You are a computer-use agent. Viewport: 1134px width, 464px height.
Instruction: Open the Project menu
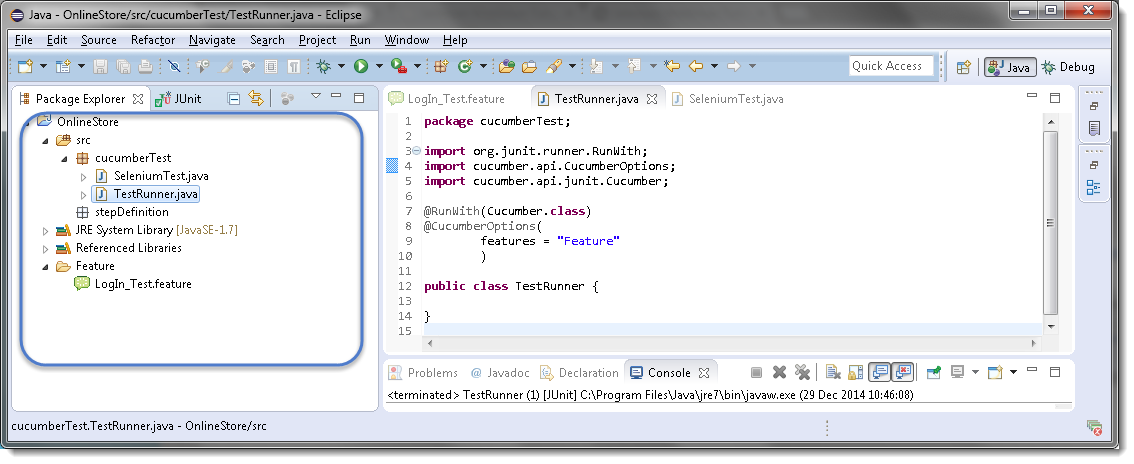tap(317, 40)
